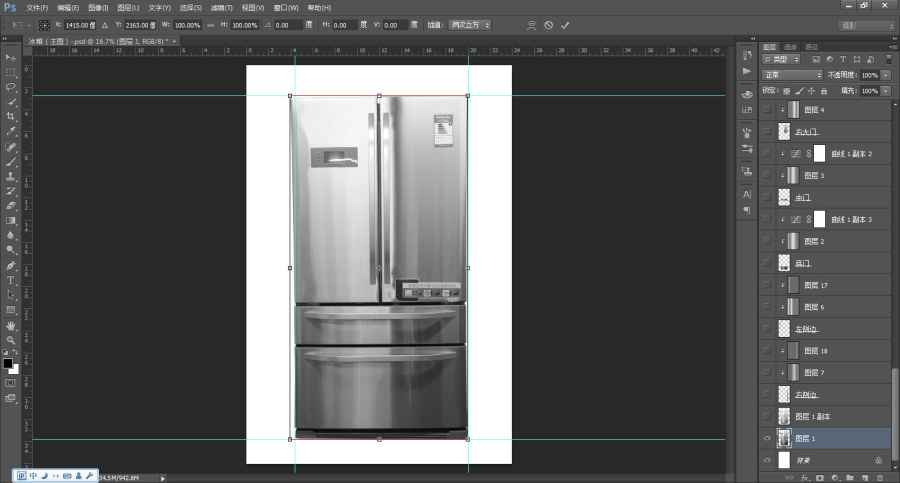Click the foreground black color swatch

coord(7,363)
